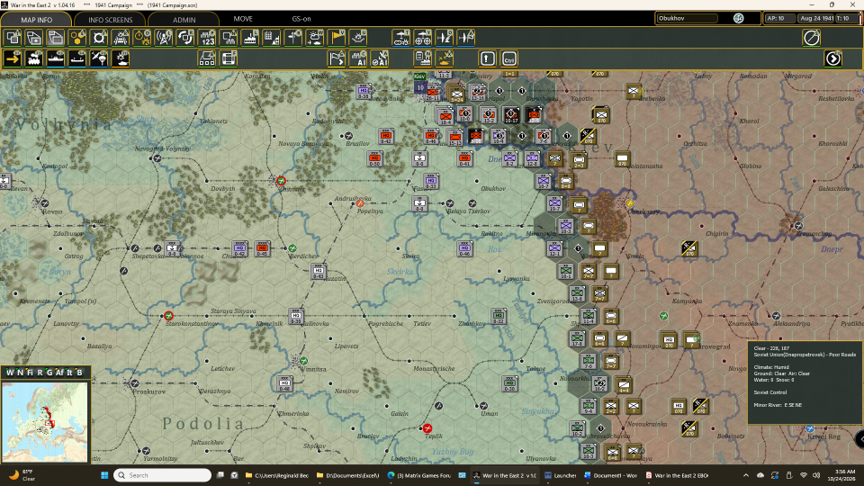The image size is (864, 486).
Task: Select the rail move train icon
Action: point(34,58)
